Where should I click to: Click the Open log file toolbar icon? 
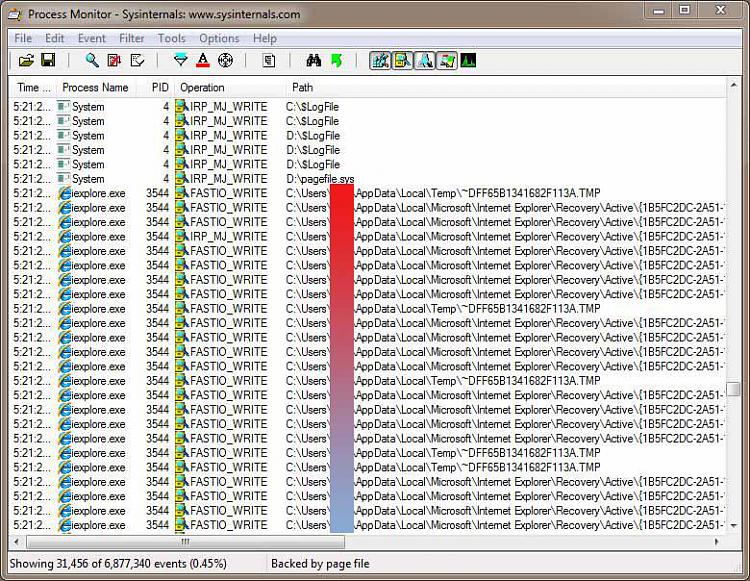tap(26, 61)
